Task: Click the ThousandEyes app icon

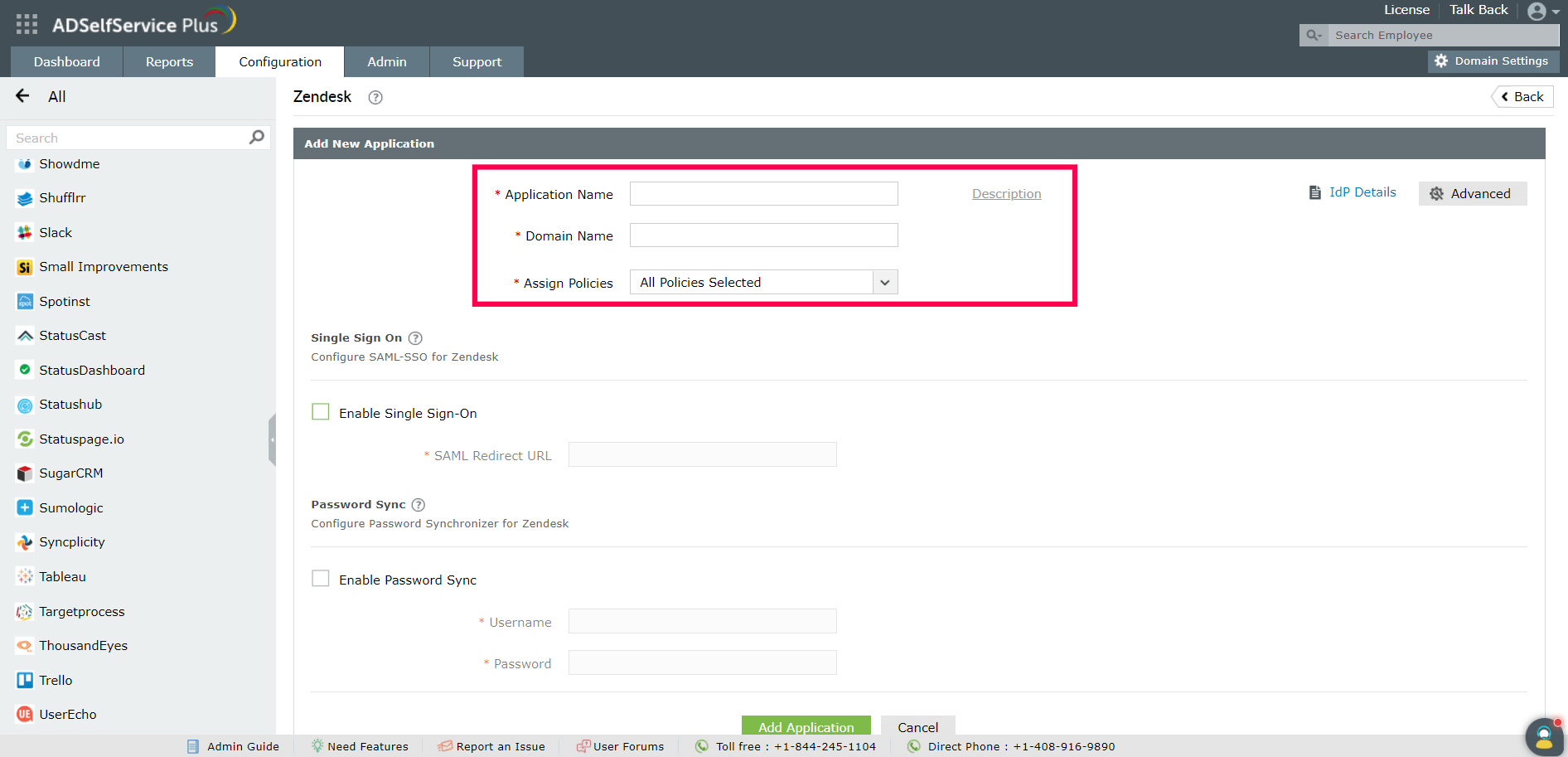Action: pyautogui.click(x=25, y=646)
